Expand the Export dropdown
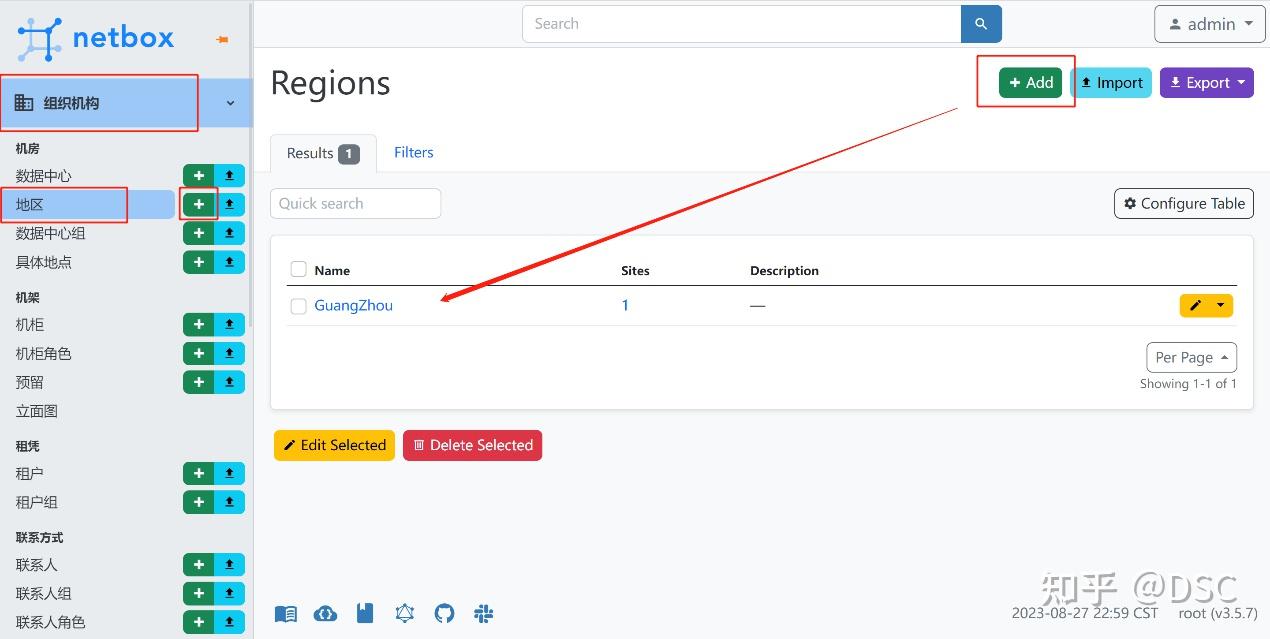Viewport: 1270px width, 639px height. [x=1206, y=83]
